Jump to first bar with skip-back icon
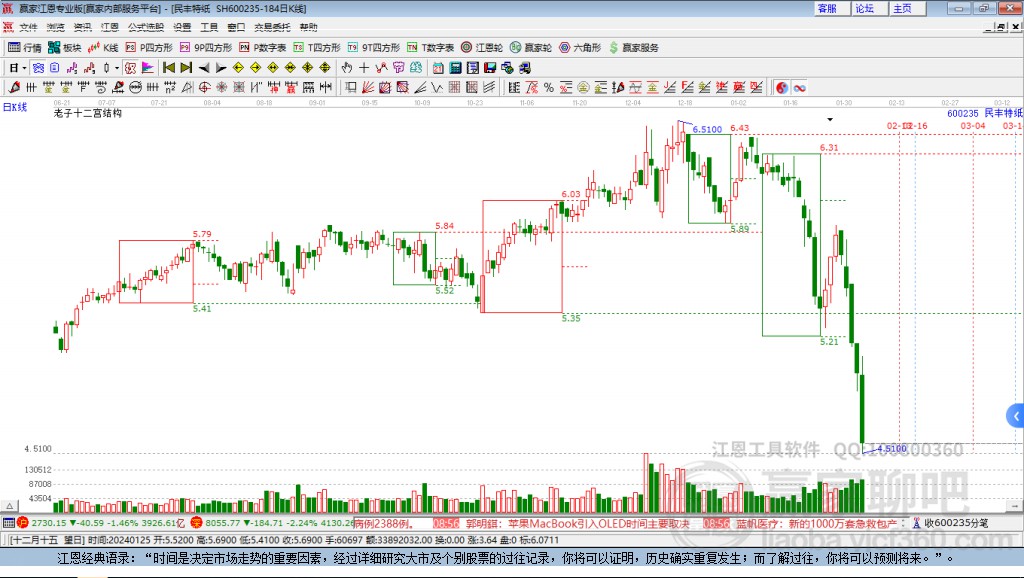Image resolution: width=1024 pixels, height=578 pixels. pos(168,68)
